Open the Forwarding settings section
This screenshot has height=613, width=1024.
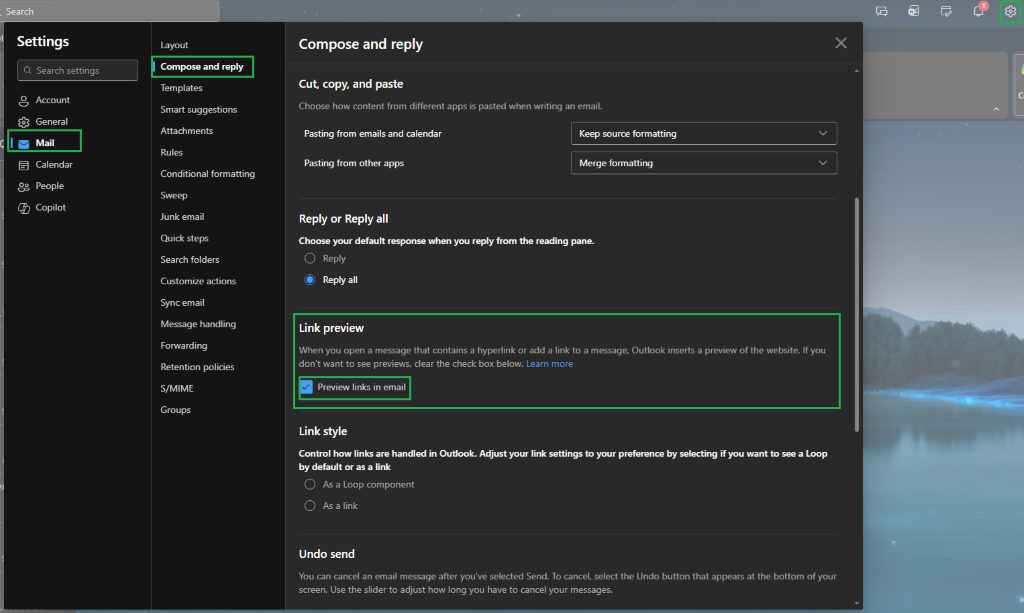pyautogui.click(x=184, y=346)
